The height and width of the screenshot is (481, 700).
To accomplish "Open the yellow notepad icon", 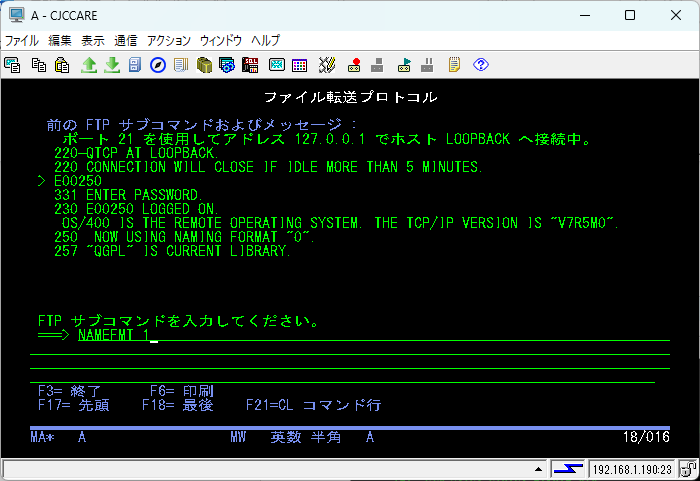I will click(x=454, y=65).
